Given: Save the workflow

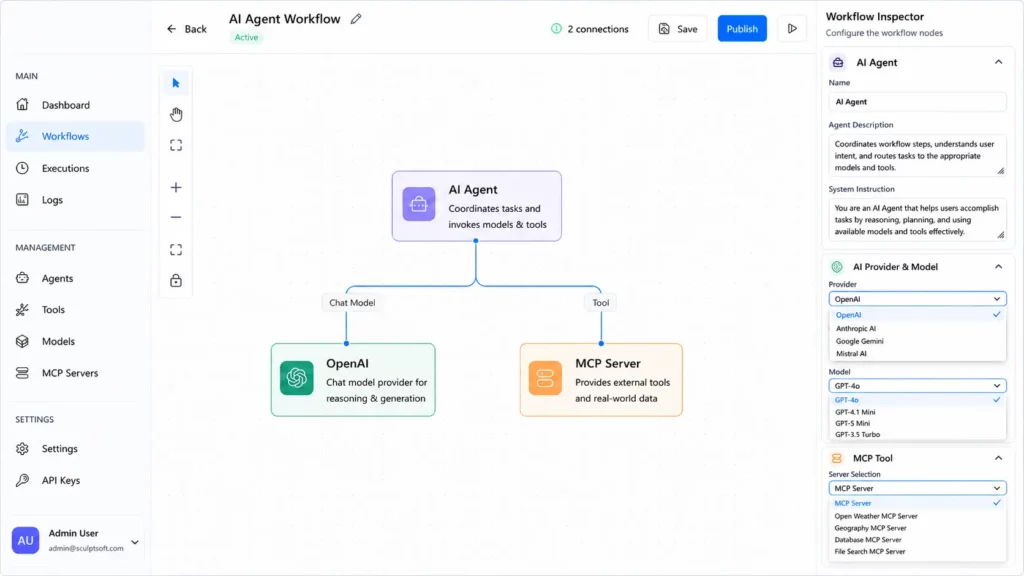Looking at the screenshot, I should pos(678,29).
